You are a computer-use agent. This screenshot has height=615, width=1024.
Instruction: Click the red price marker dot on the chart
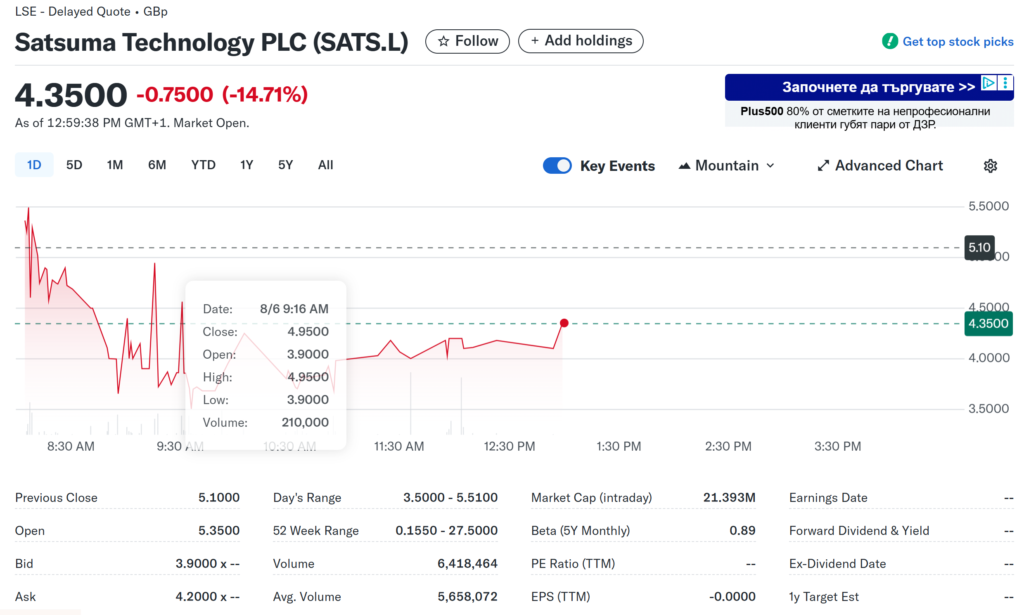click(x=564, y=323)
